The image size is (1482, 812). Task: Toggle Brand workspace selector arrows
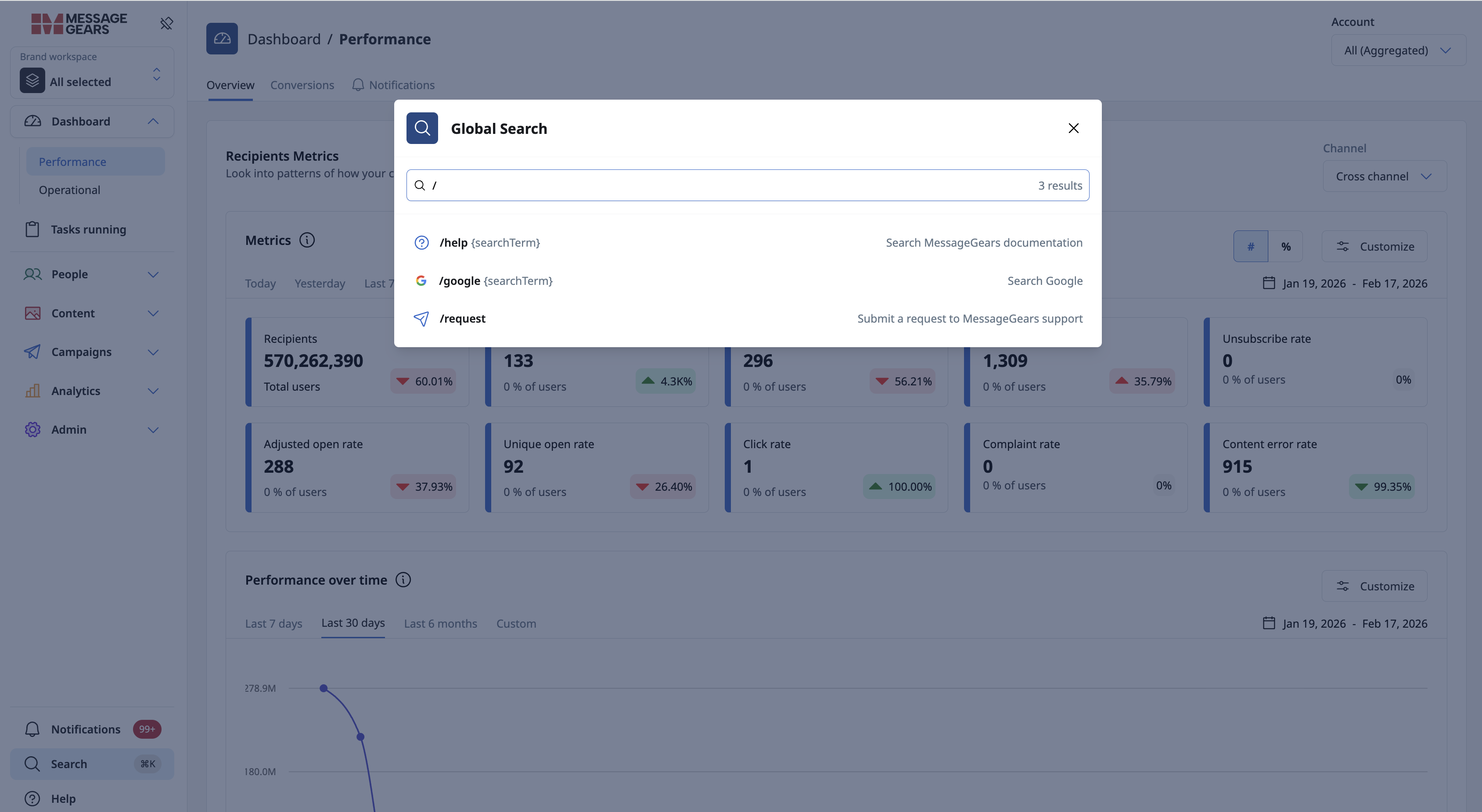point(156,74)
